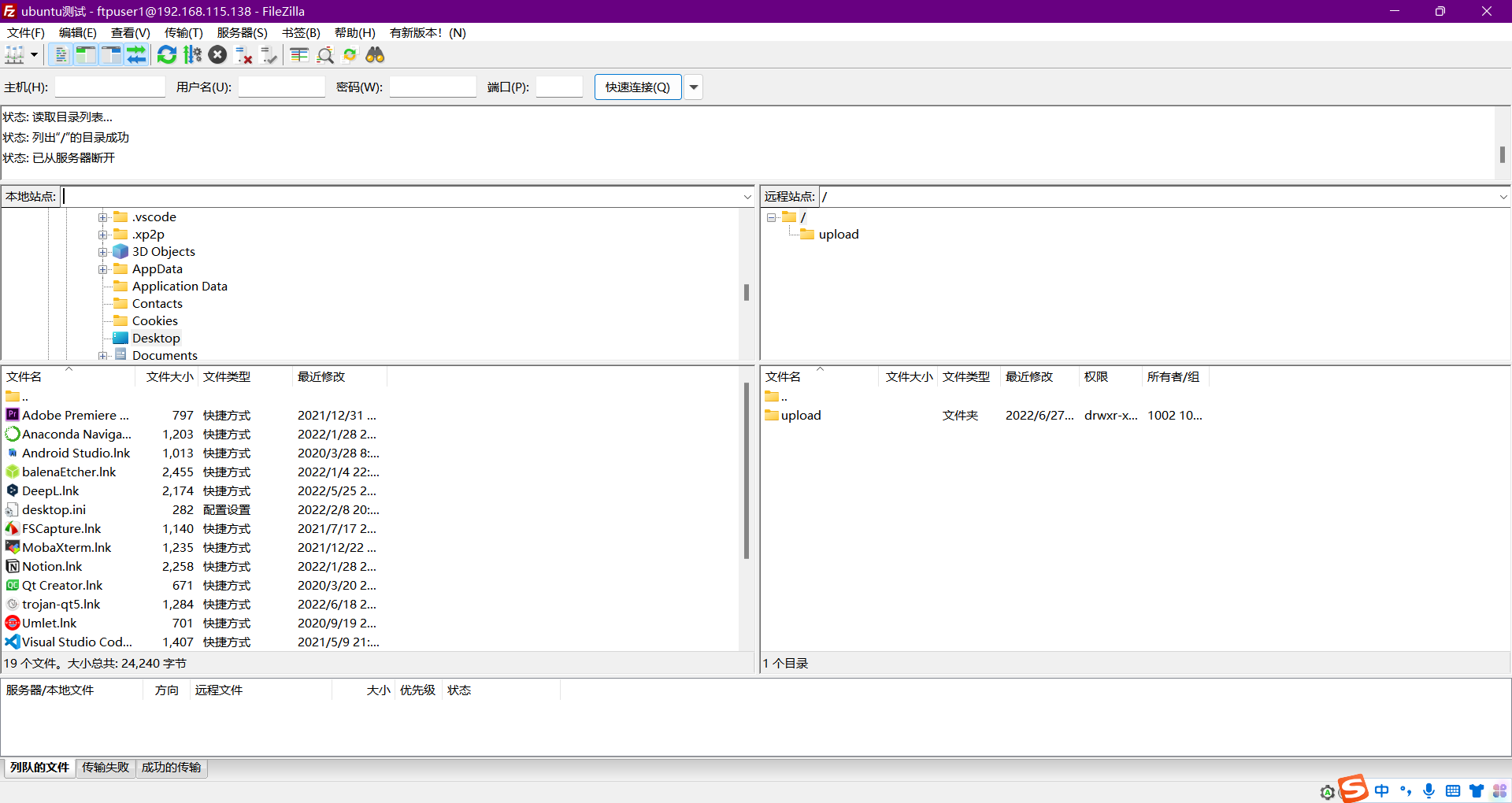Viewport: 1512px width, 803px height.
Task: Click the disconnect from server icon
Action: coord(243,55)
